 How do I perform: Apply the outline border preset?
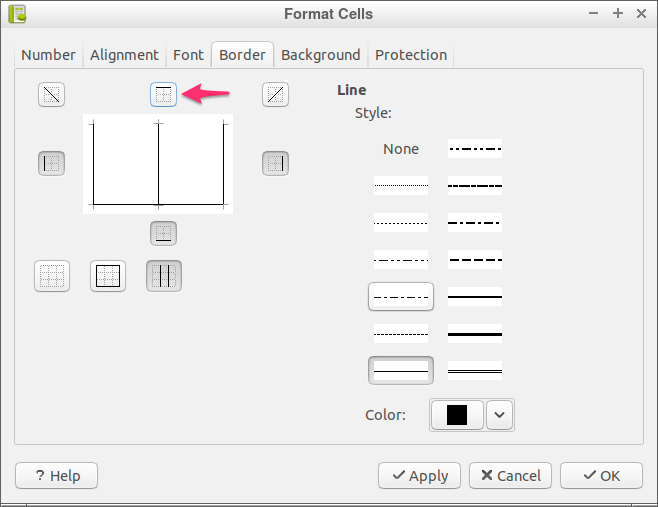pos(108,276)
